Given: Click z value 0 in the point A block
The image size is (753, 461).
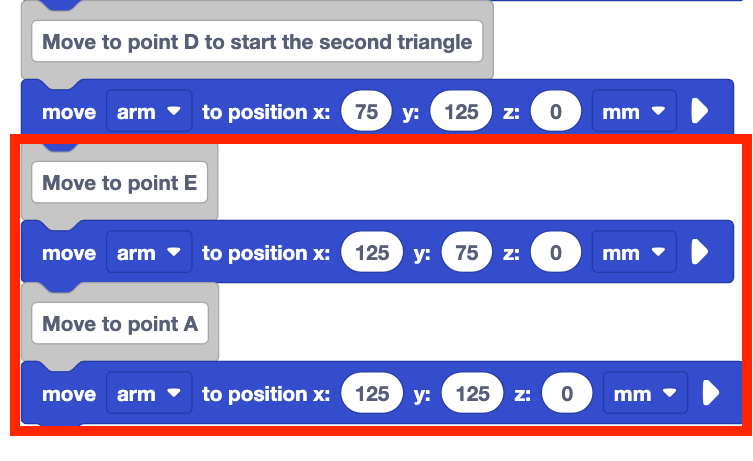Looking at the screenshot, I should point(567,394).
